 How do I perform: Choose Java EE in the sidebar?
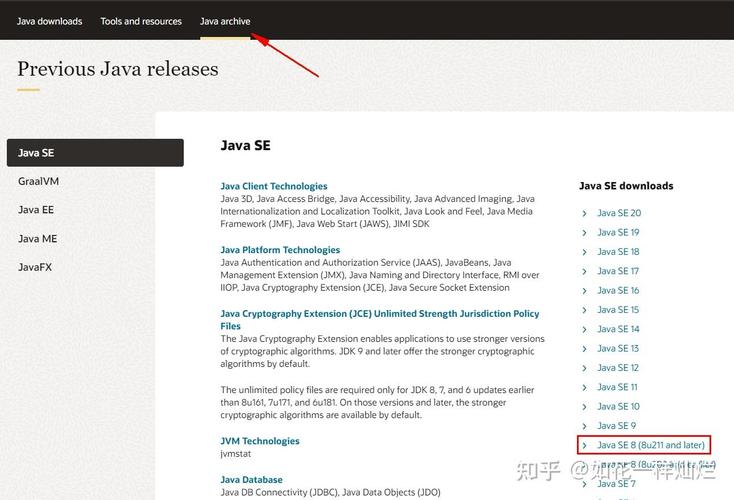click(x=36, y=210)
